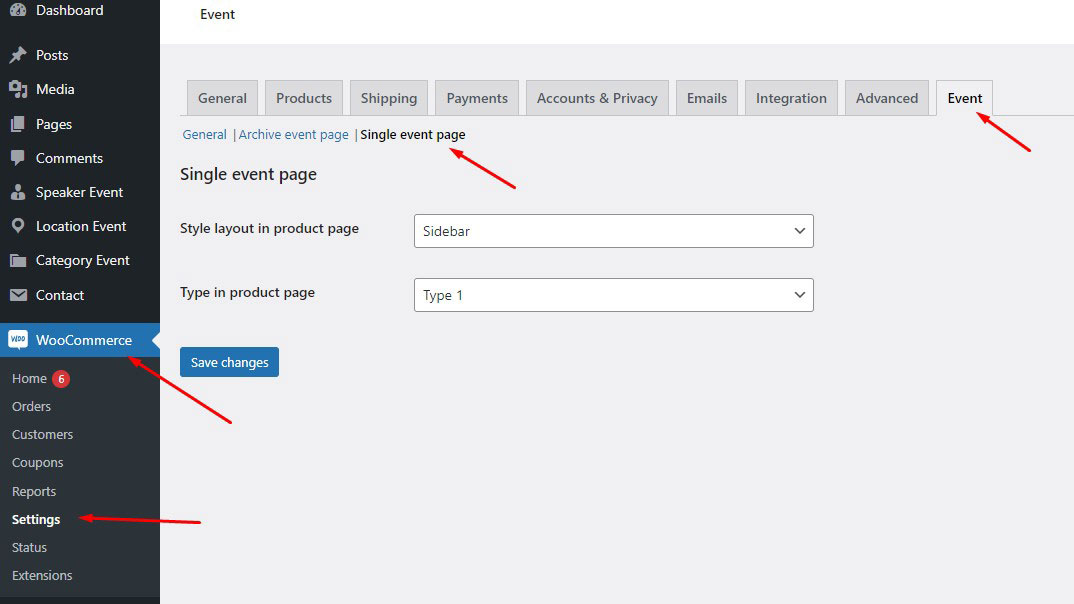Select the Accounts & Privacy tab
This screenshot has height=604, width=1074.
coord(596,98)
